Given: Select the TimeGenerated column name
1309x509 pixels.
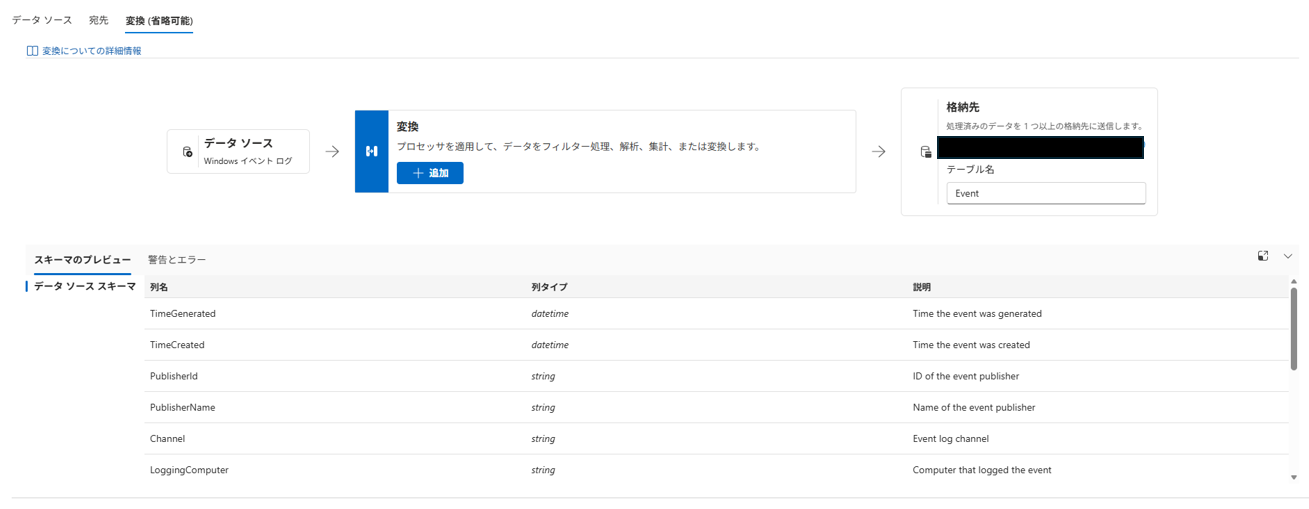Looking at the screenshot, I should [x=183, y=313].
